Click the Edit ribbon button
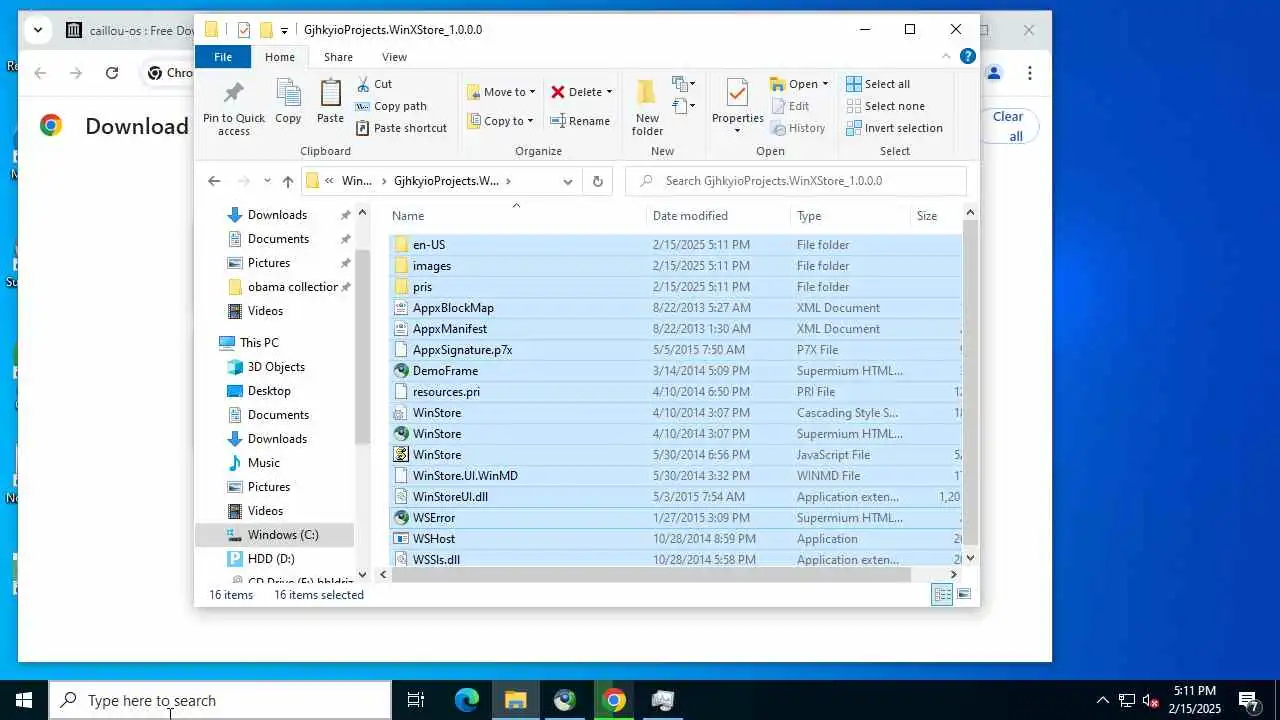This screenshot has width=1280, height=720. pos(790,106)
